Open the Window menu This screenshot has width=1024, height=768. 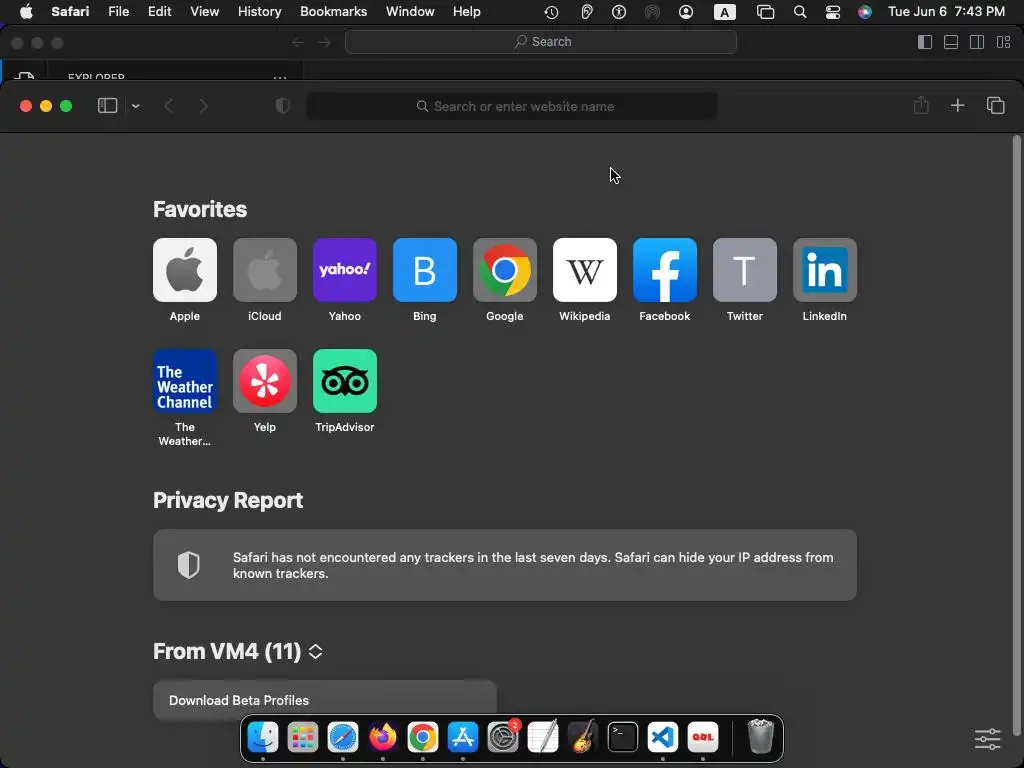point(410,12)
